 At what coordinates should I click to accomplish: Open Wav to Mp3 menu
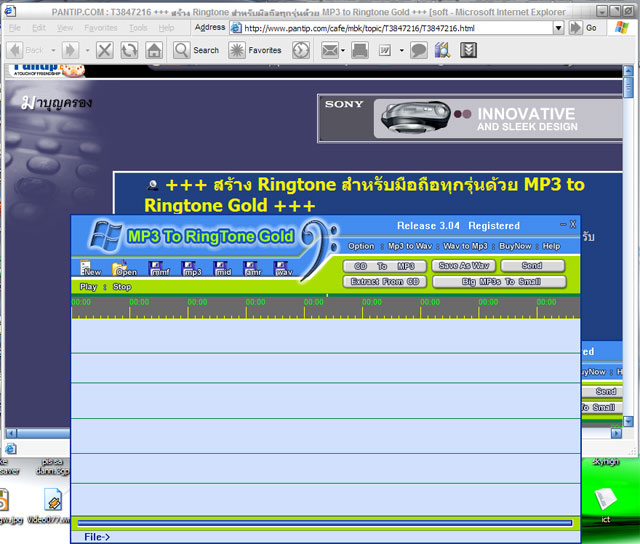coord(465,246)
